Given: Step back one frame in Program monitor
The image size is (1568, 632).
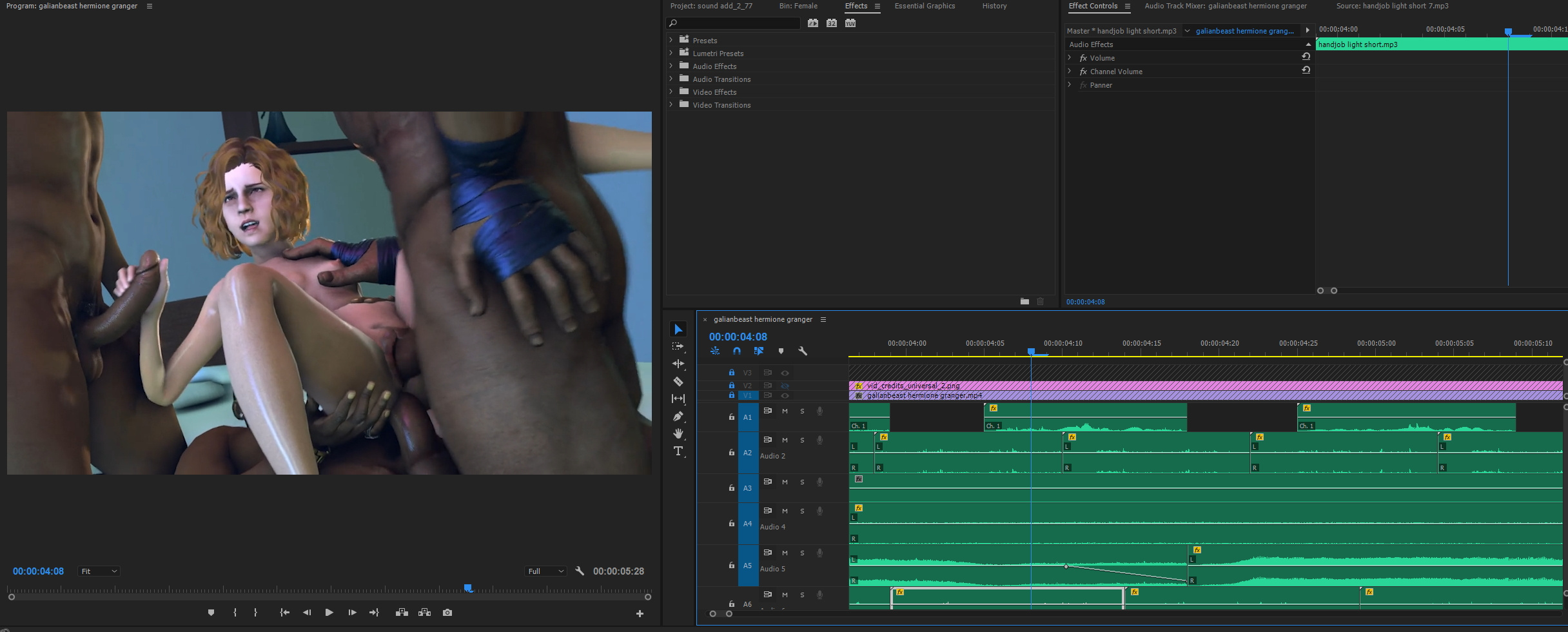Looking at the screenshot, I should coord(307,613).
